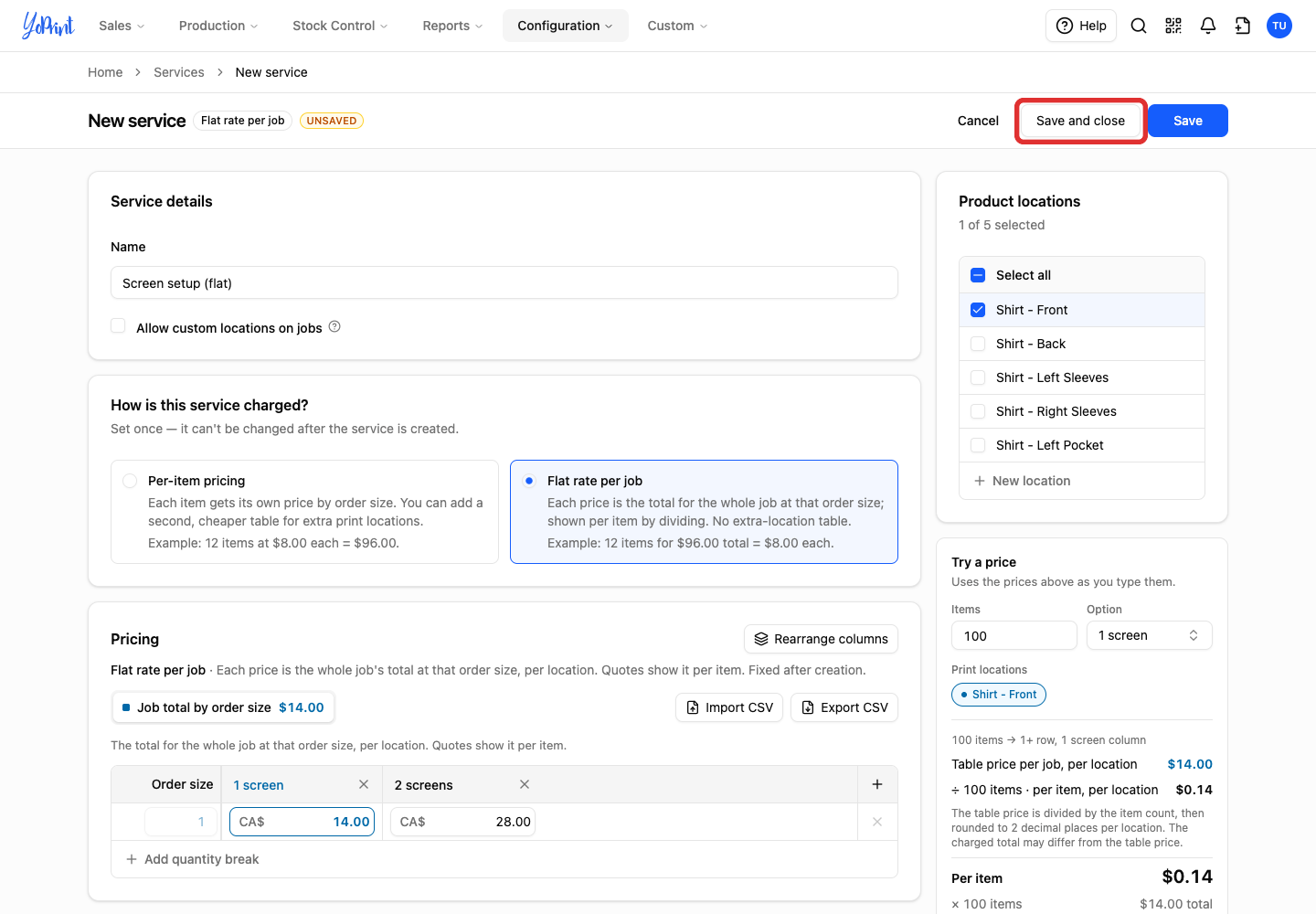Viewport: 1316px width, 914px height.
Task: Click the service Name input field
Action: pyautogui.click(x=504, y=282)
